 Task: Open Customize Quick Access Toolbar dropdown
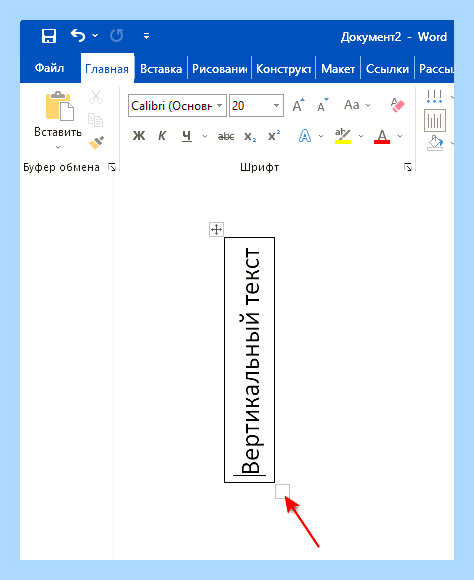point(147,36)
